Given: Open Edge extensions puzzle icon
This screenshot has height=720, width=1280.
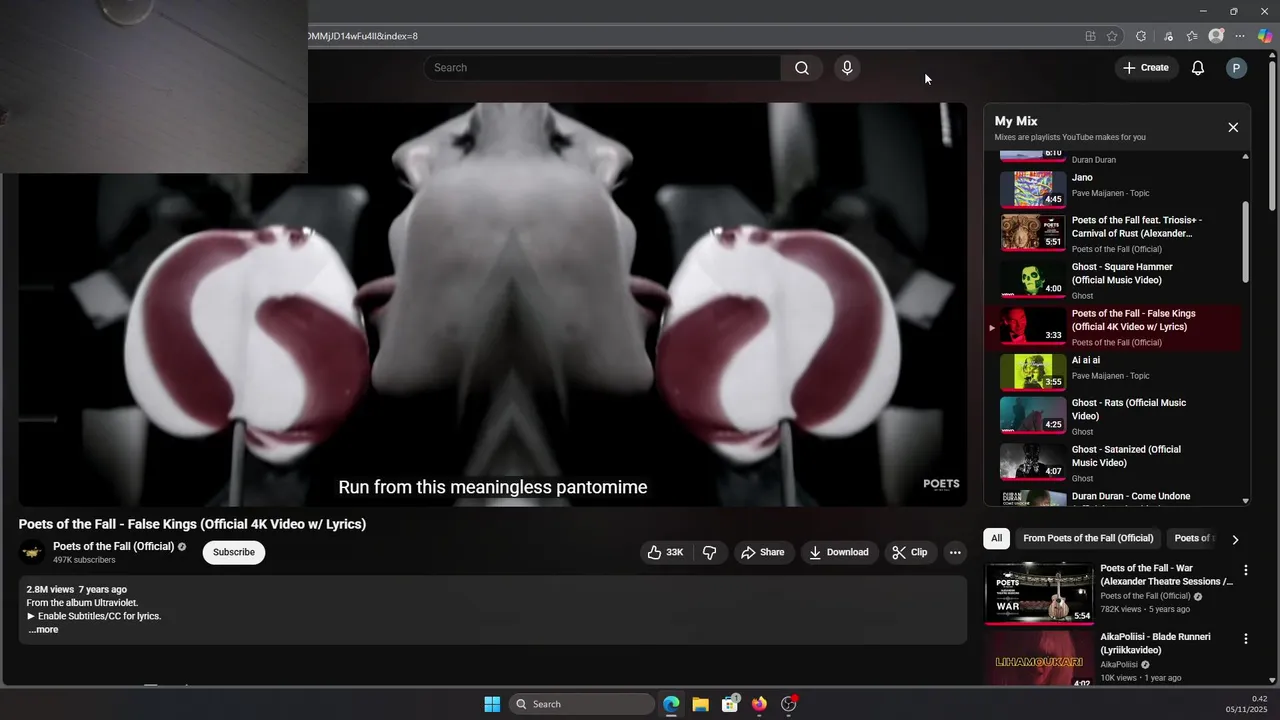Looking at the screenshot, I should click(1141, 36).
